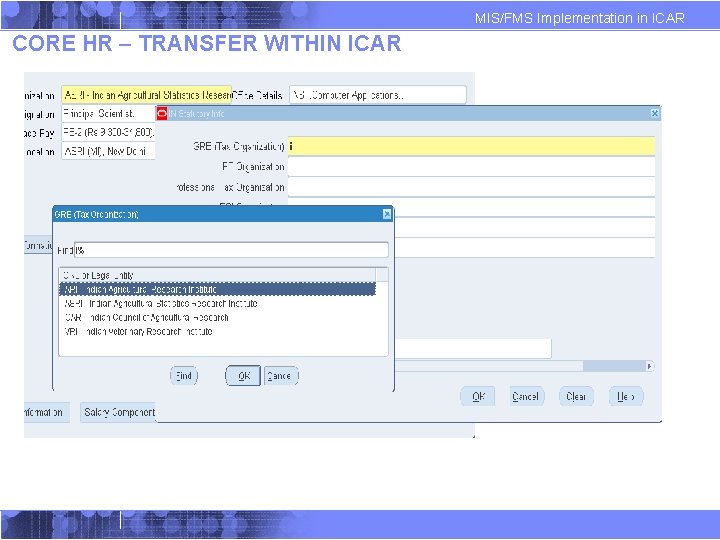Click the Find search field containing %

(231, 250)
